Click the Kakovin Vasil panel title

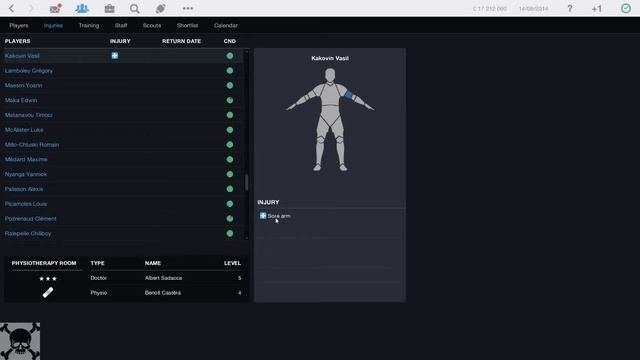pos(330,58)
